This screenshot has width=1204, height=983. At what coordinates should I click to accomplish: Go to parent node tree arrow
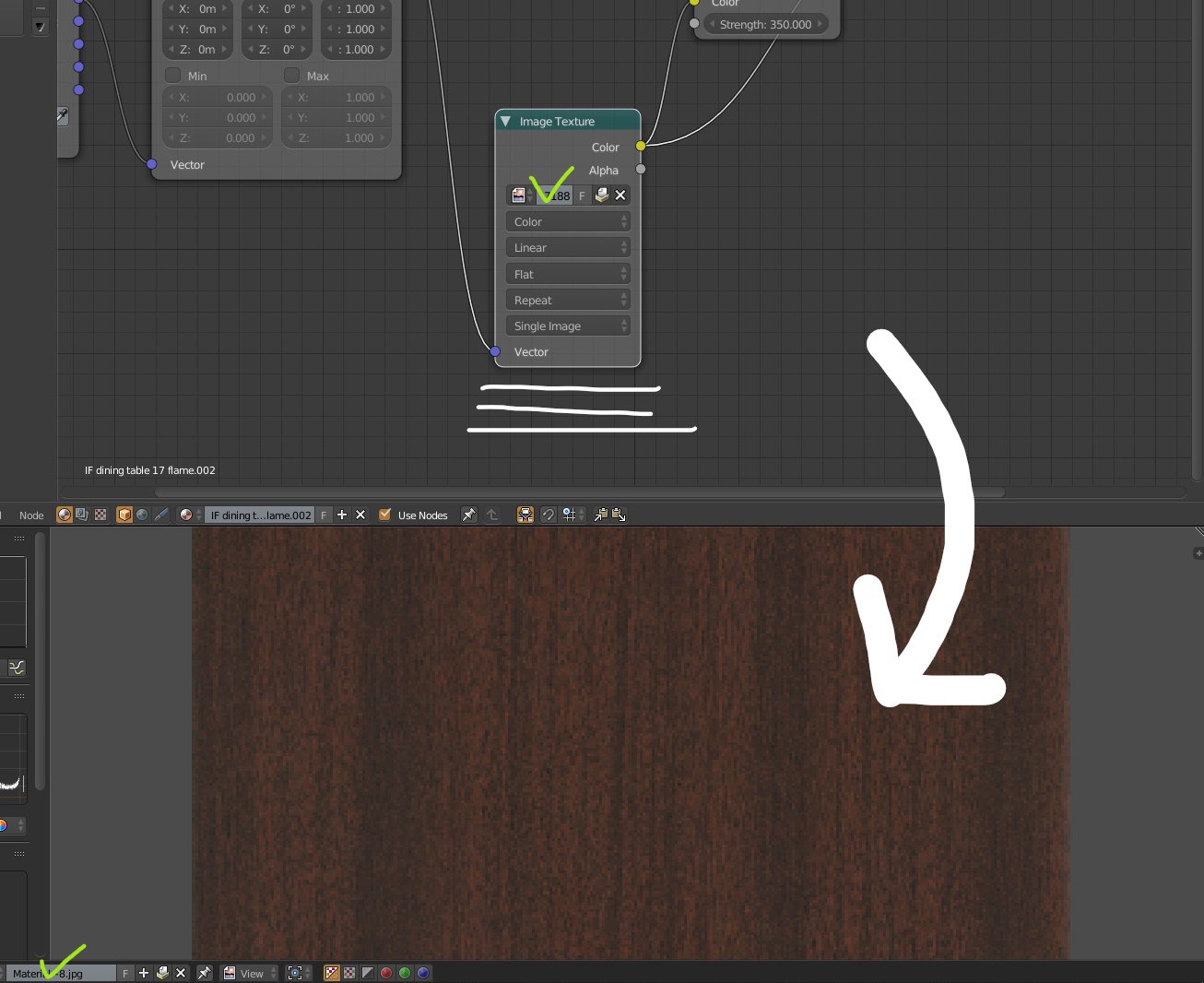point(492,515)
